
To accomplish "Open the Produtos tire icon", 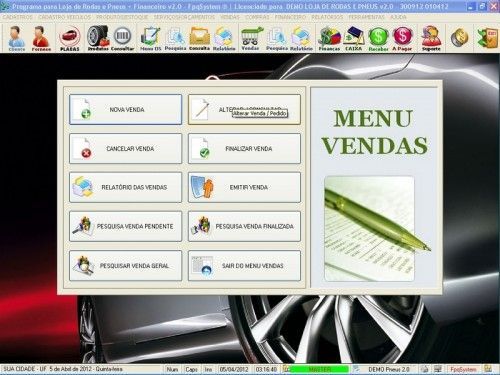I will pyautogui.click(x=98, y=38).
